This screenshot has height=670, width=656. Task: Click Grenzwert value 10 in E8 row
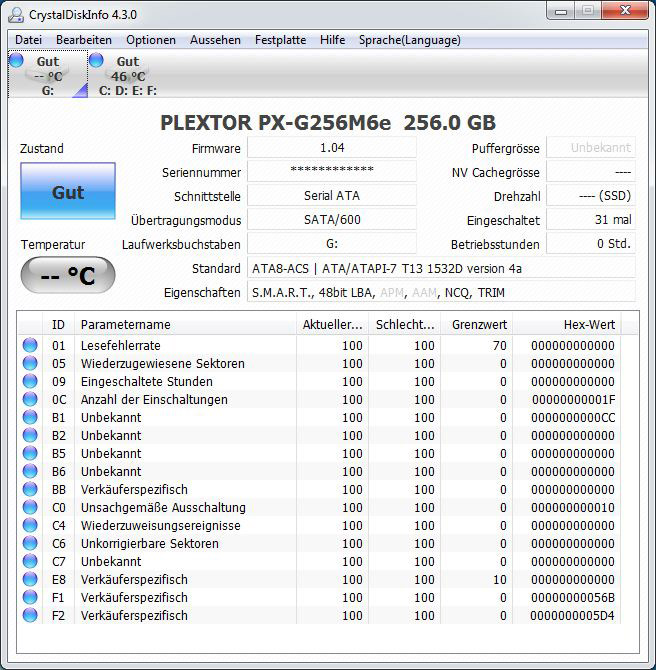(x=499, y=579)
